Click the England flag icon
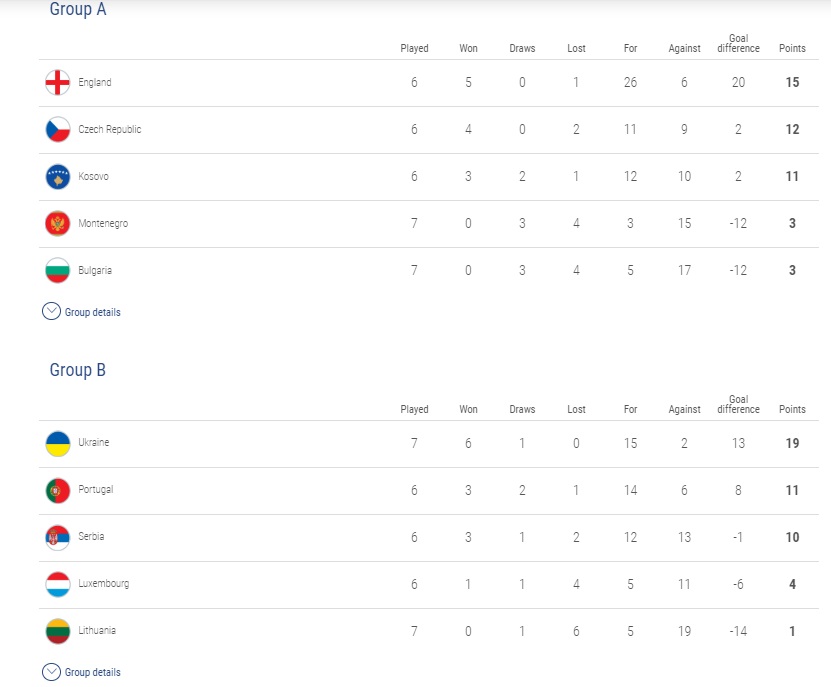This screenshot has width=831, height=687. 58,83
